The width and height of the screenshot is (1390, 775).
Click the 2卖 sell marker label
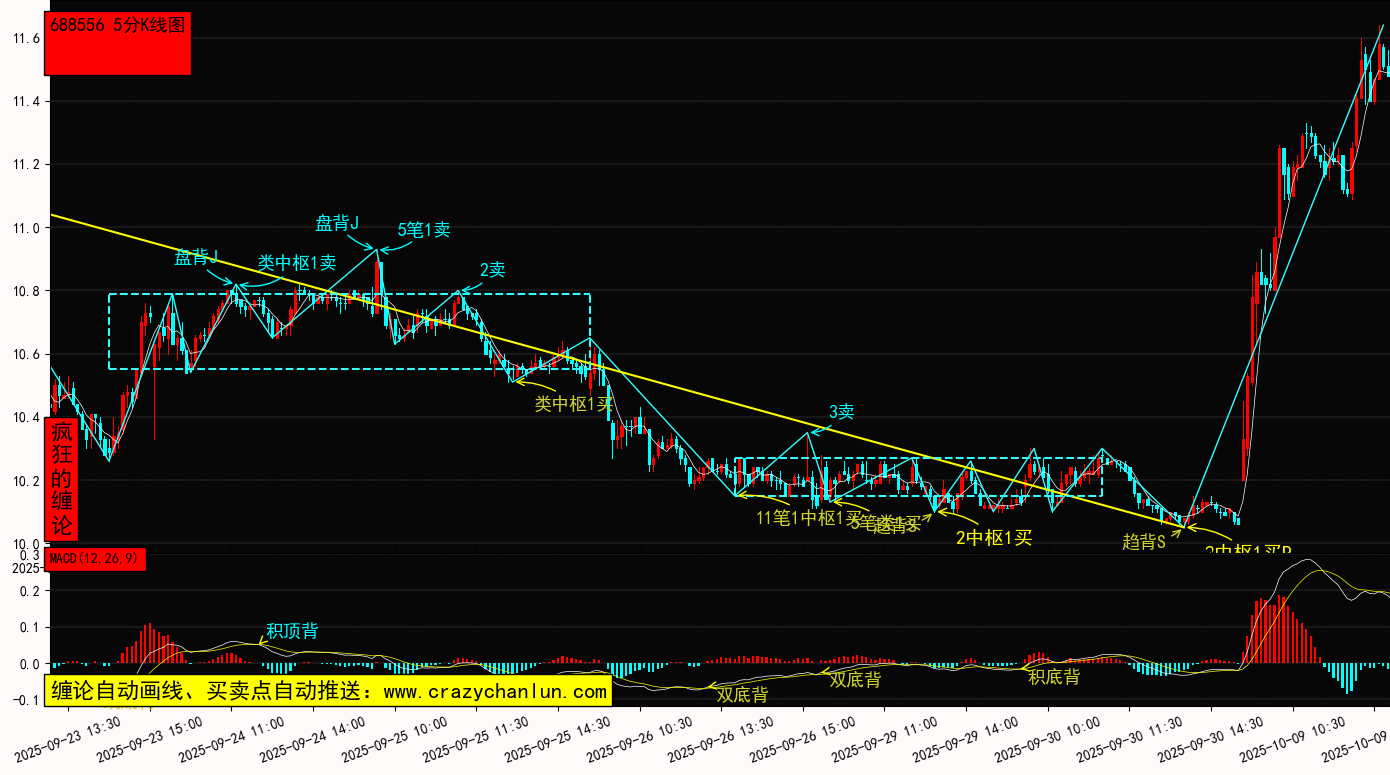point(492,269)
